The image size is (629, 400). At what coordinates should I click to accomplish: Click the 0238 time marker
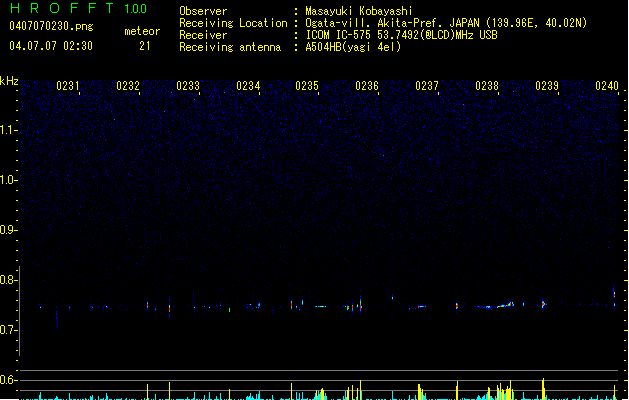click(x=487, y=86)
